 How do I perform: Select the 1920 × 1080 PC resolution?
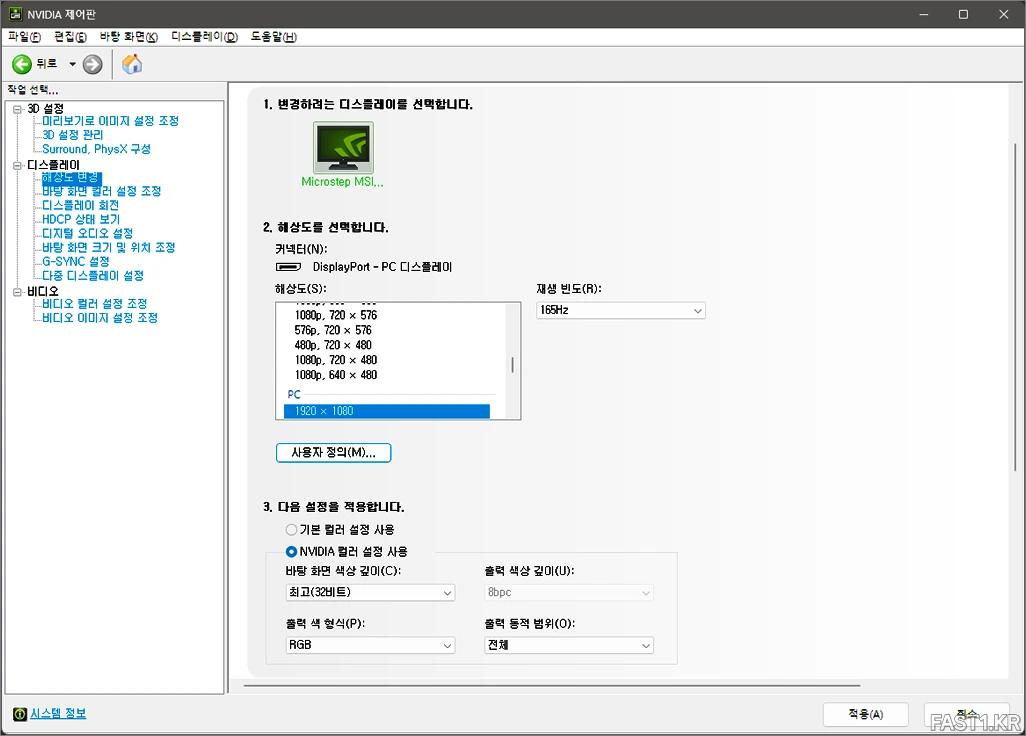pos(387,412)
